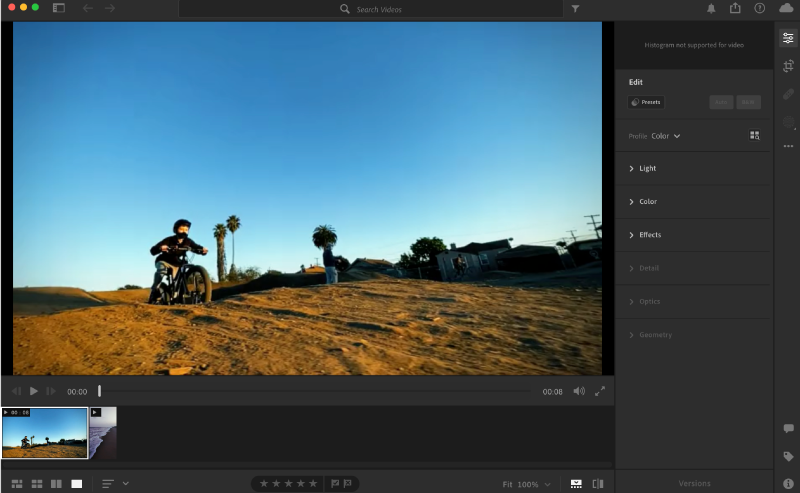Open the filter funnel icon
The width and height of the screenshot is (800, 493).
pyautogui.click(x=575, y=9)
